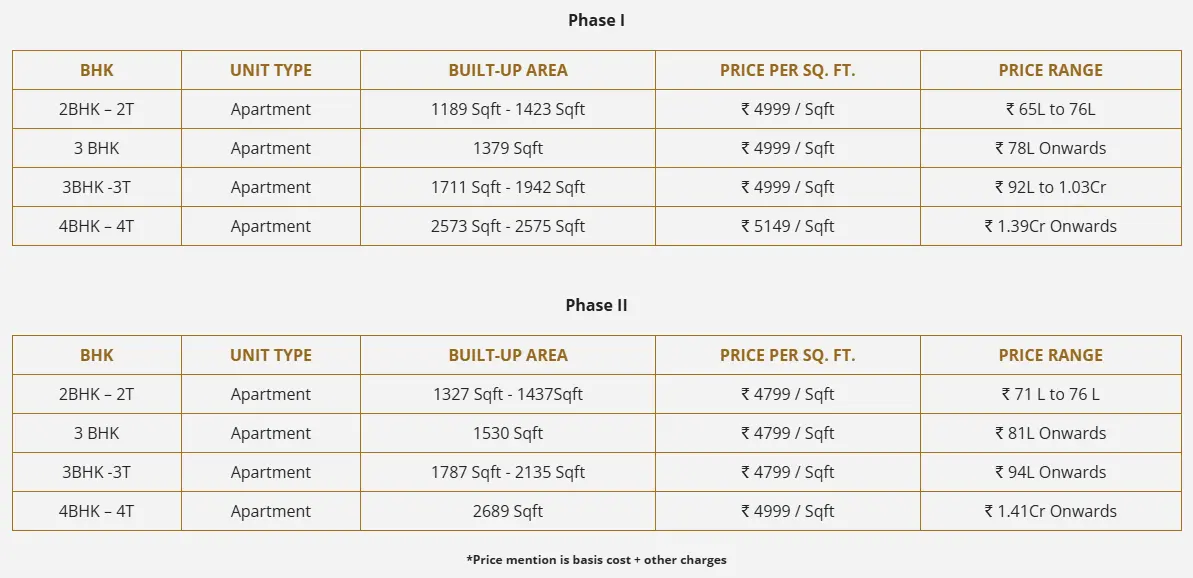Click the ₹ 65L to 76L price range
This screenshot has width=1193, height=578.
1050,109
